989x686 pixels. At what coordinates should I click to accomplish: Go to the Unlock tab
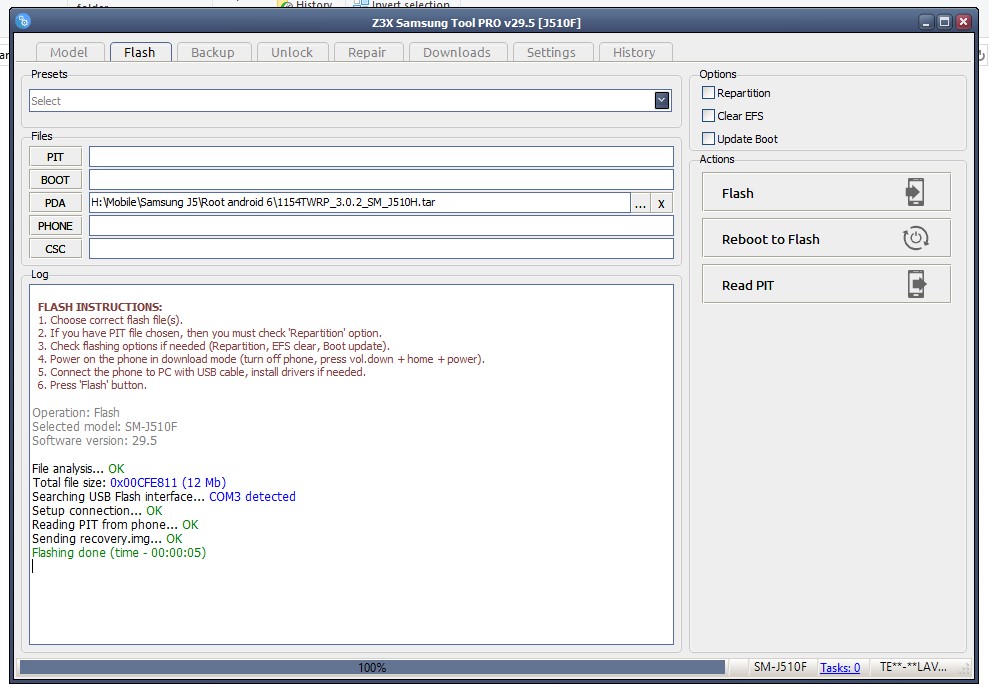[291, 52]
